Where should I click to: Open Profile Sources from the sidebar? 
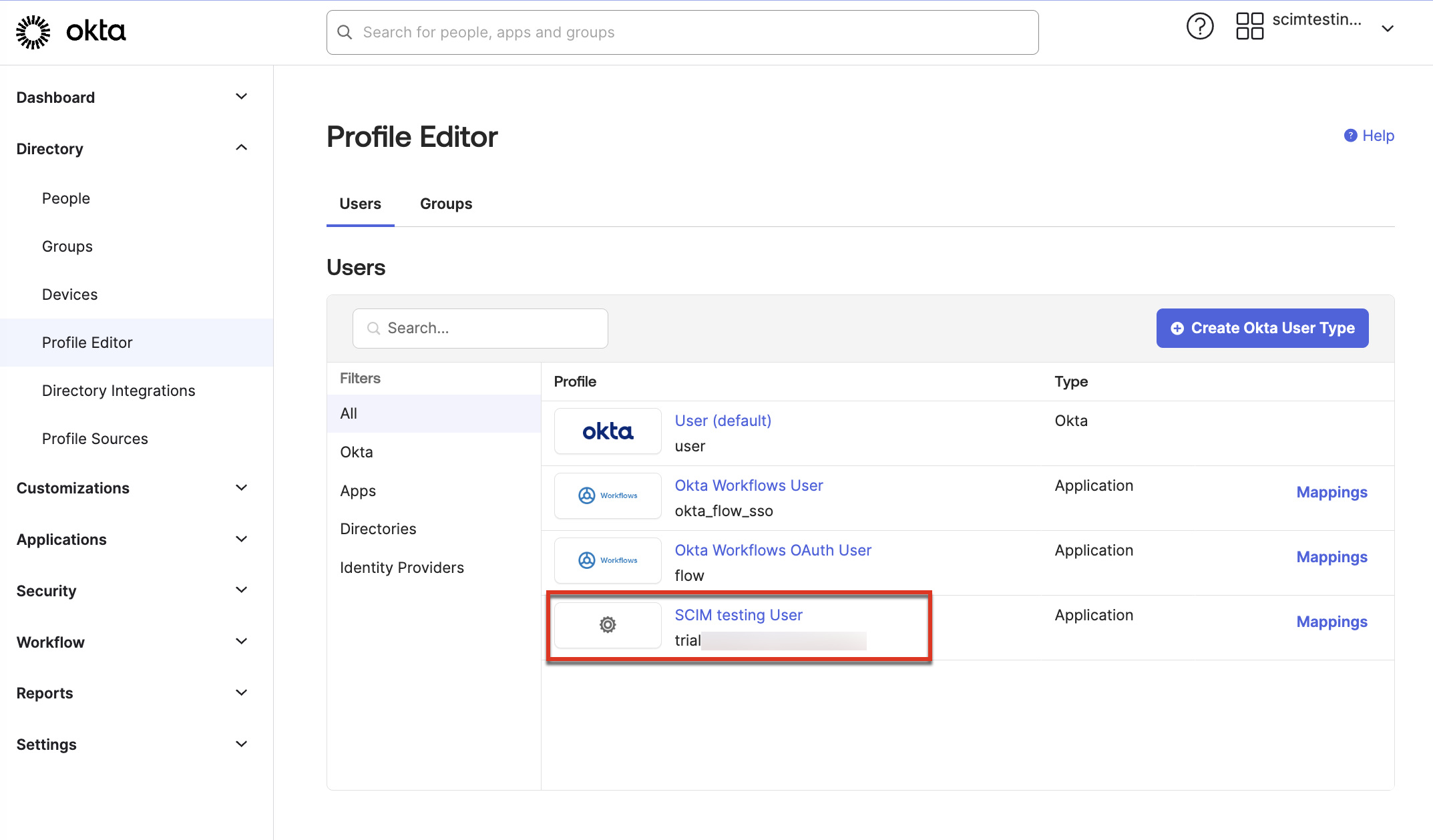(x=95, y=438)
